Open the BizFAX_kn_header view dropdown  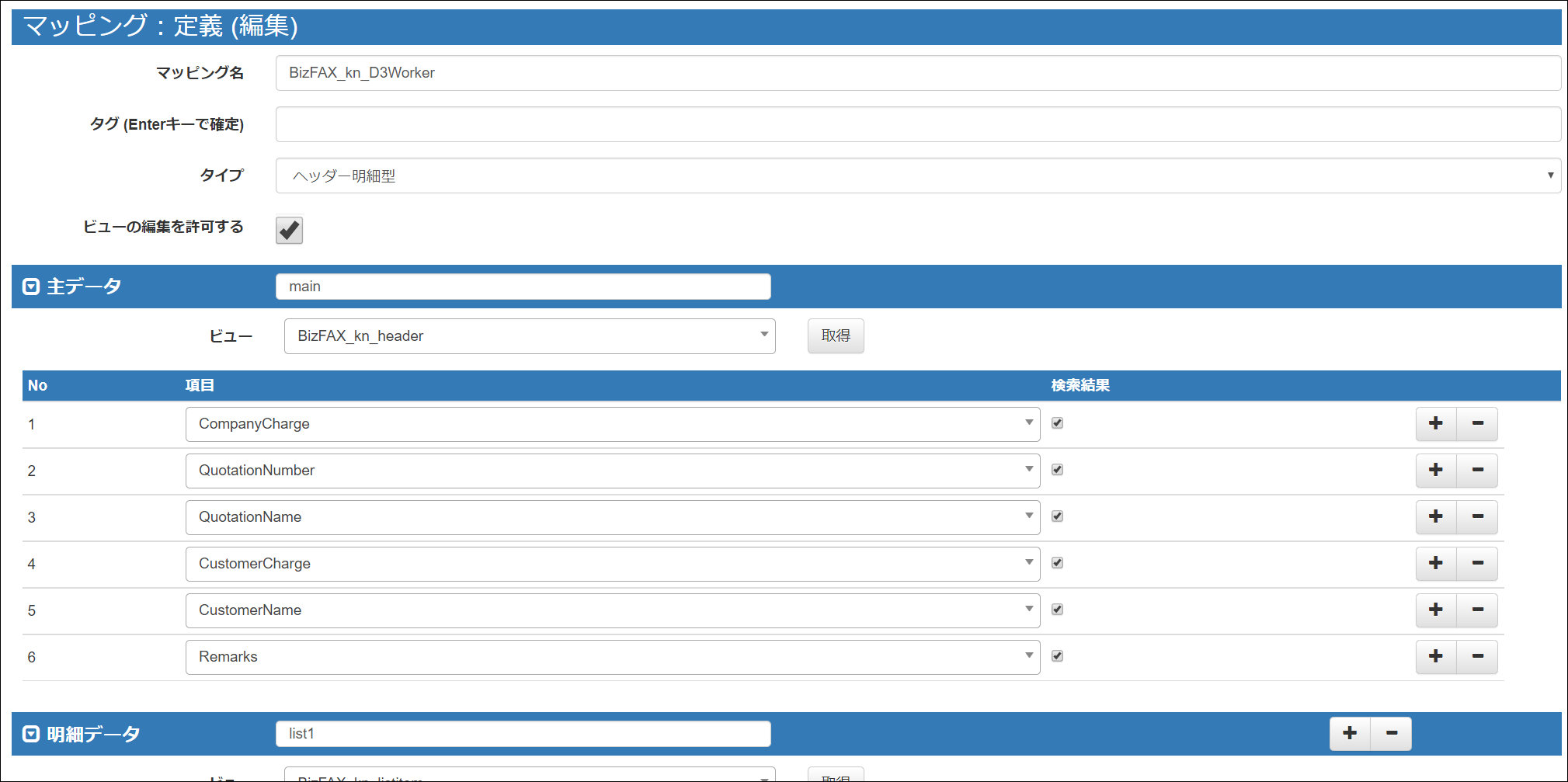coord(529,336)
